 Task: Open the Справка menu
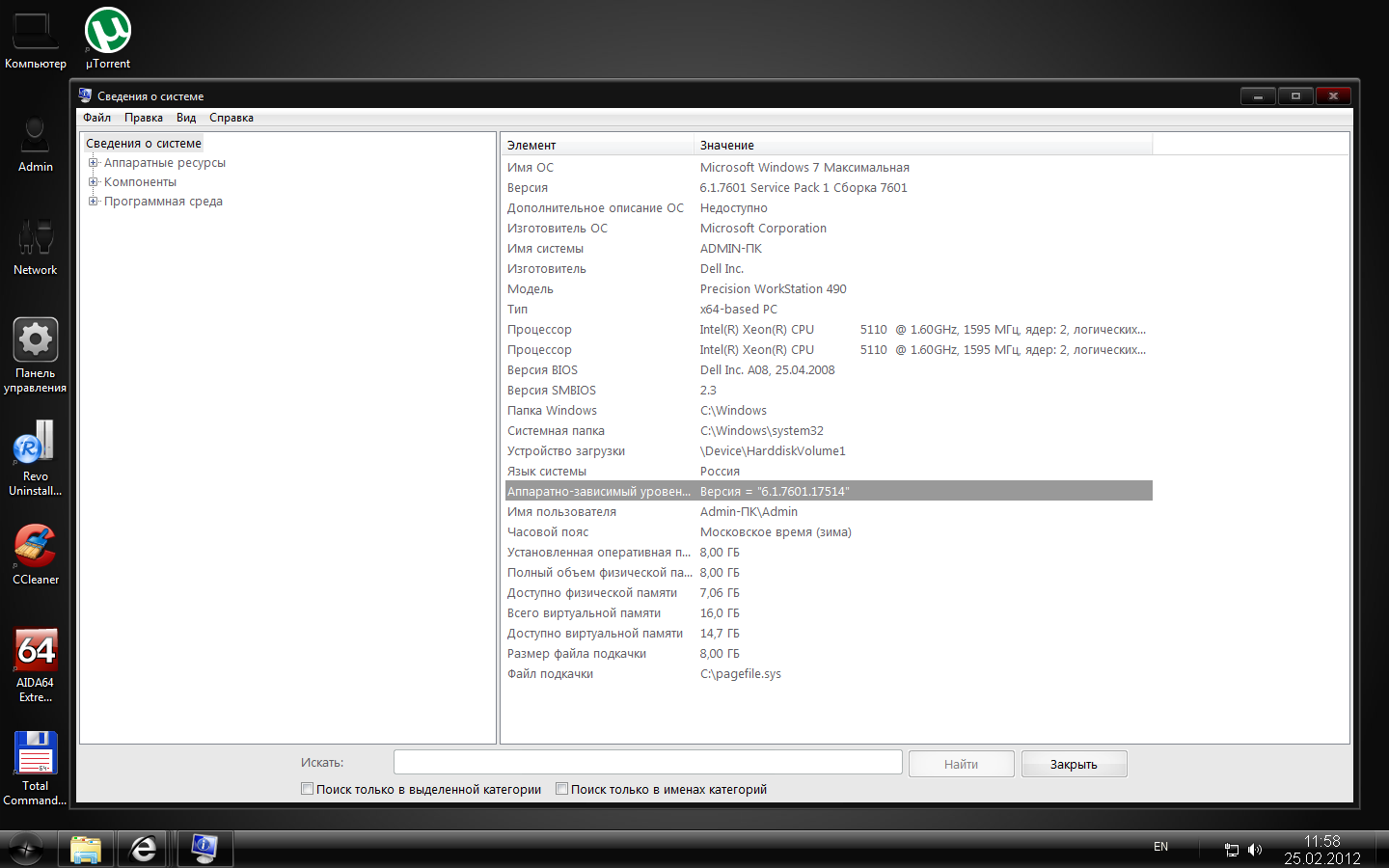click(x=231, y=118)
